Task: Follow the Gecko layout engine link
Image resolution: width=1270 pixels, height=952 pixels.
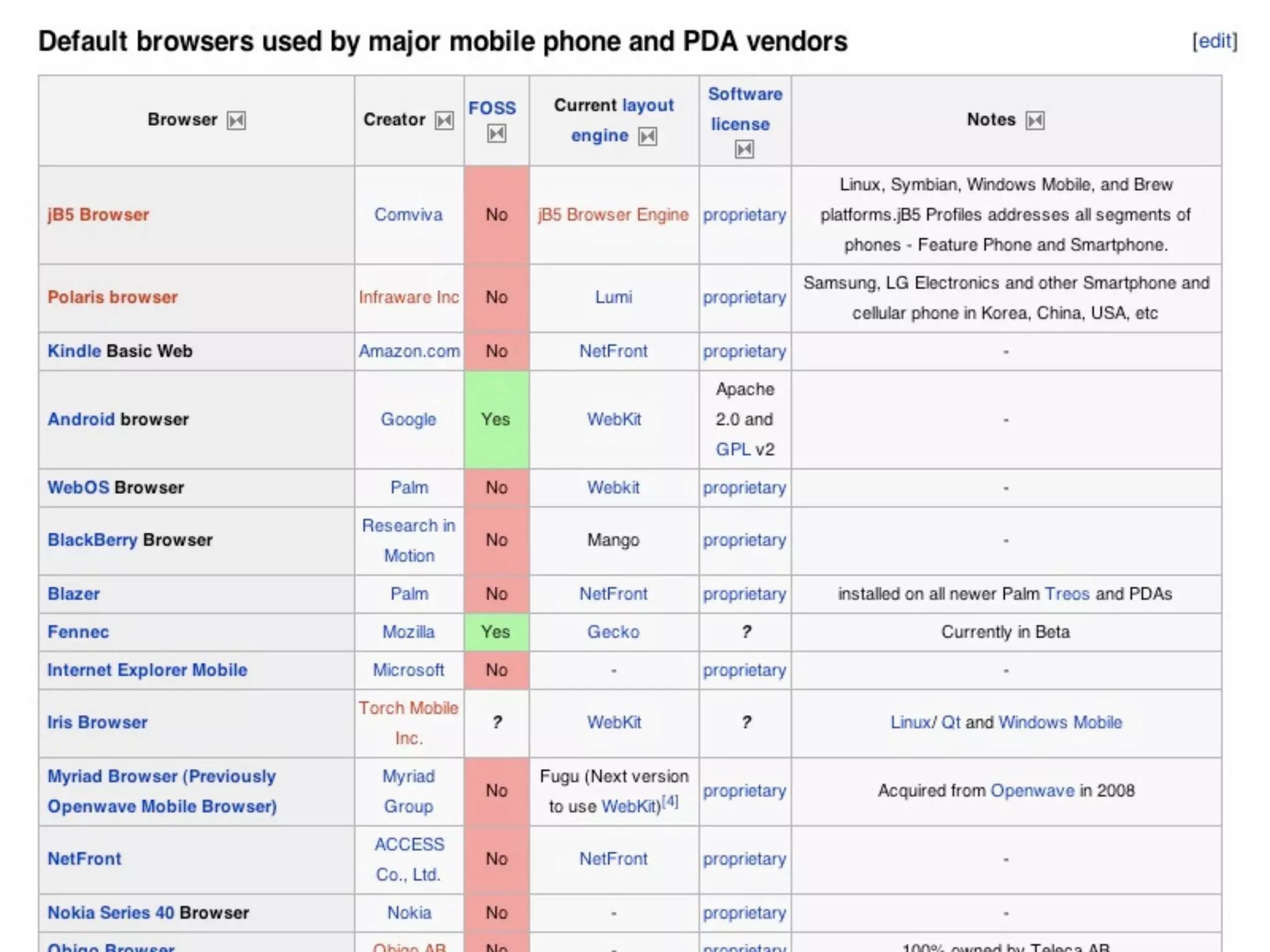Action: pyautogui.click(x=613, y=632)
